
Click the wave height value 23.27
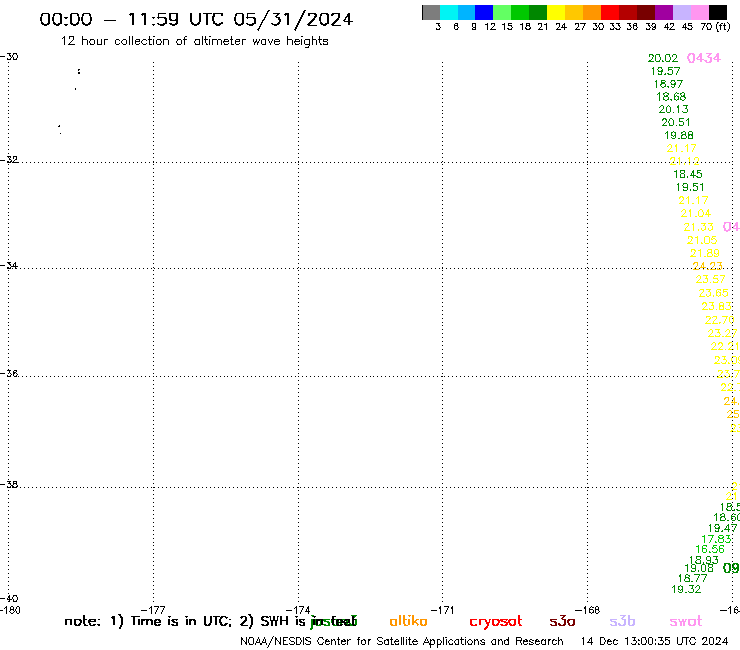click(x=723, y=333)
